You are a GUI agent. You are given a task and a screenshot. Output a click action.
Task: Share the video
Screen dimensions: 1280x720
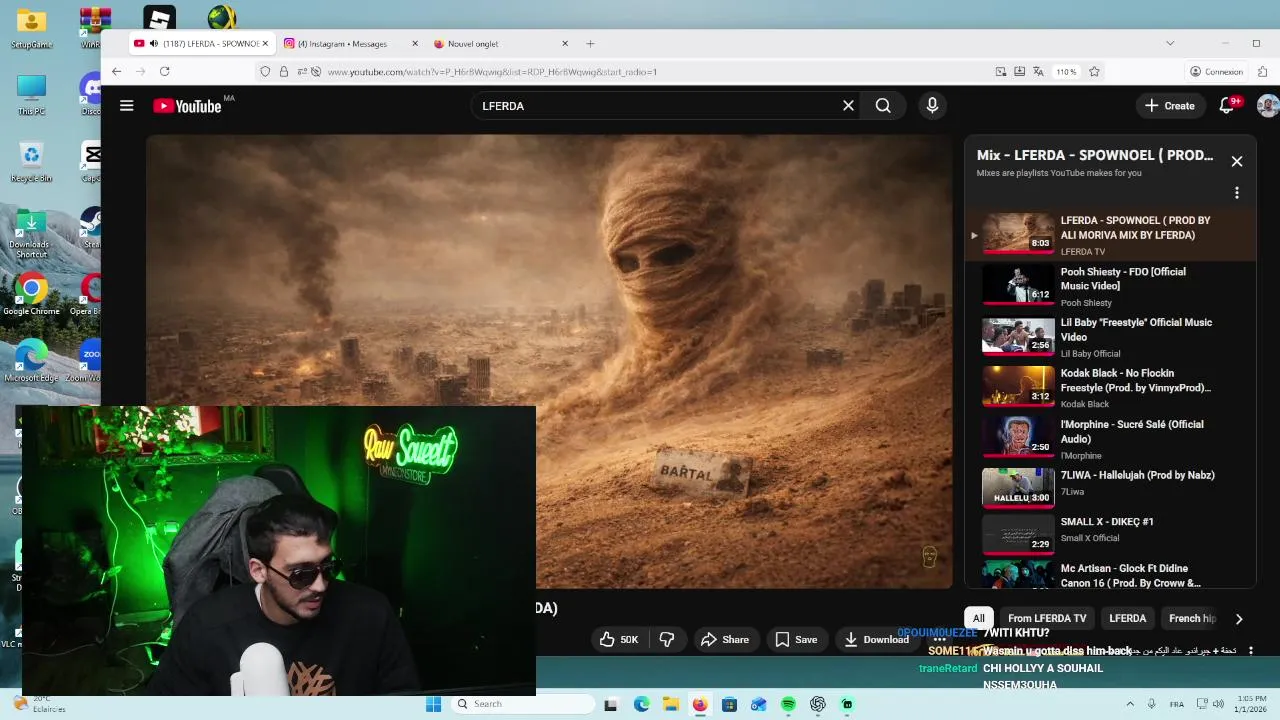coord(724,639)
